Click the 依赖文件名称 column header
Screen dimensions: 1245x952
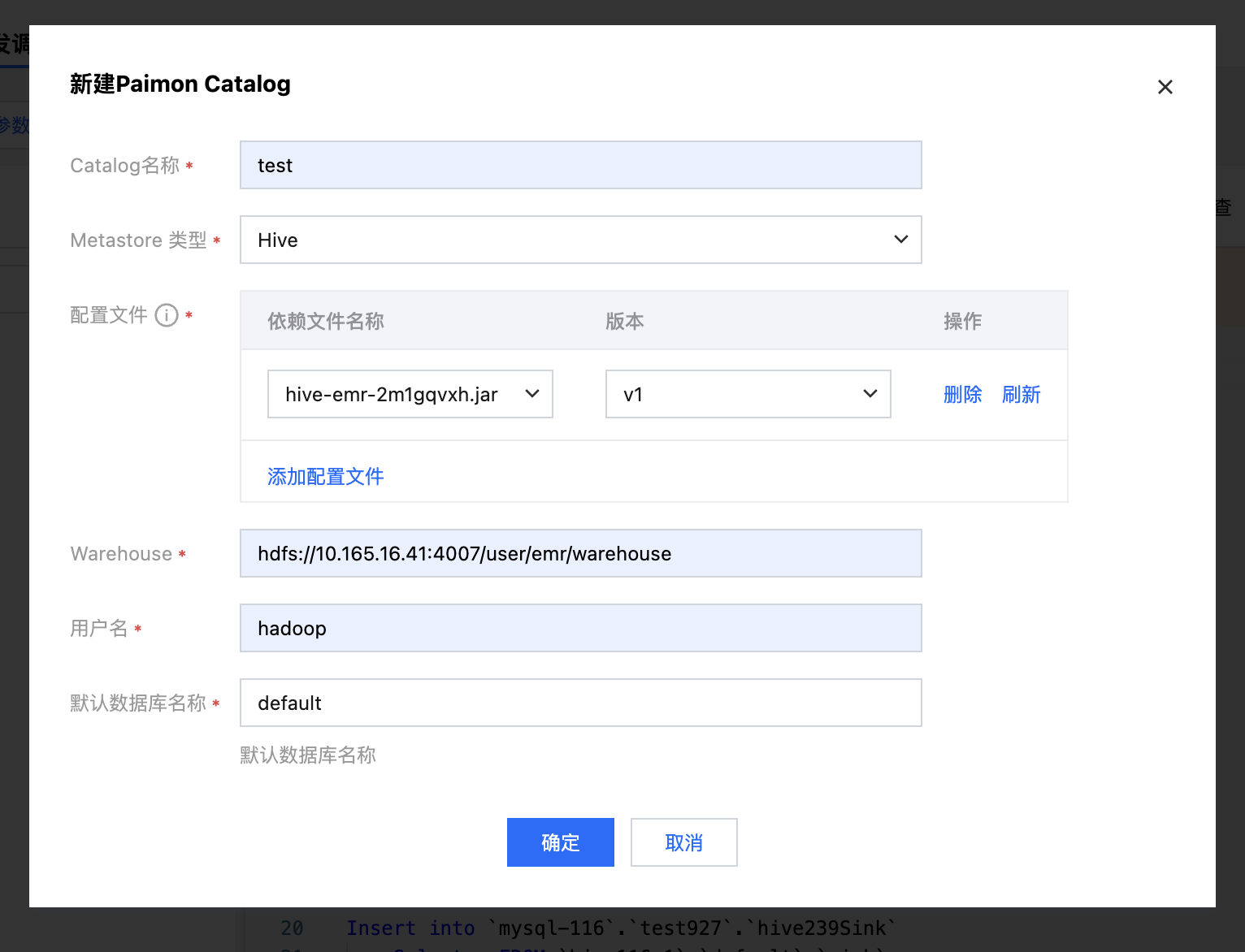tap(325, 322)
